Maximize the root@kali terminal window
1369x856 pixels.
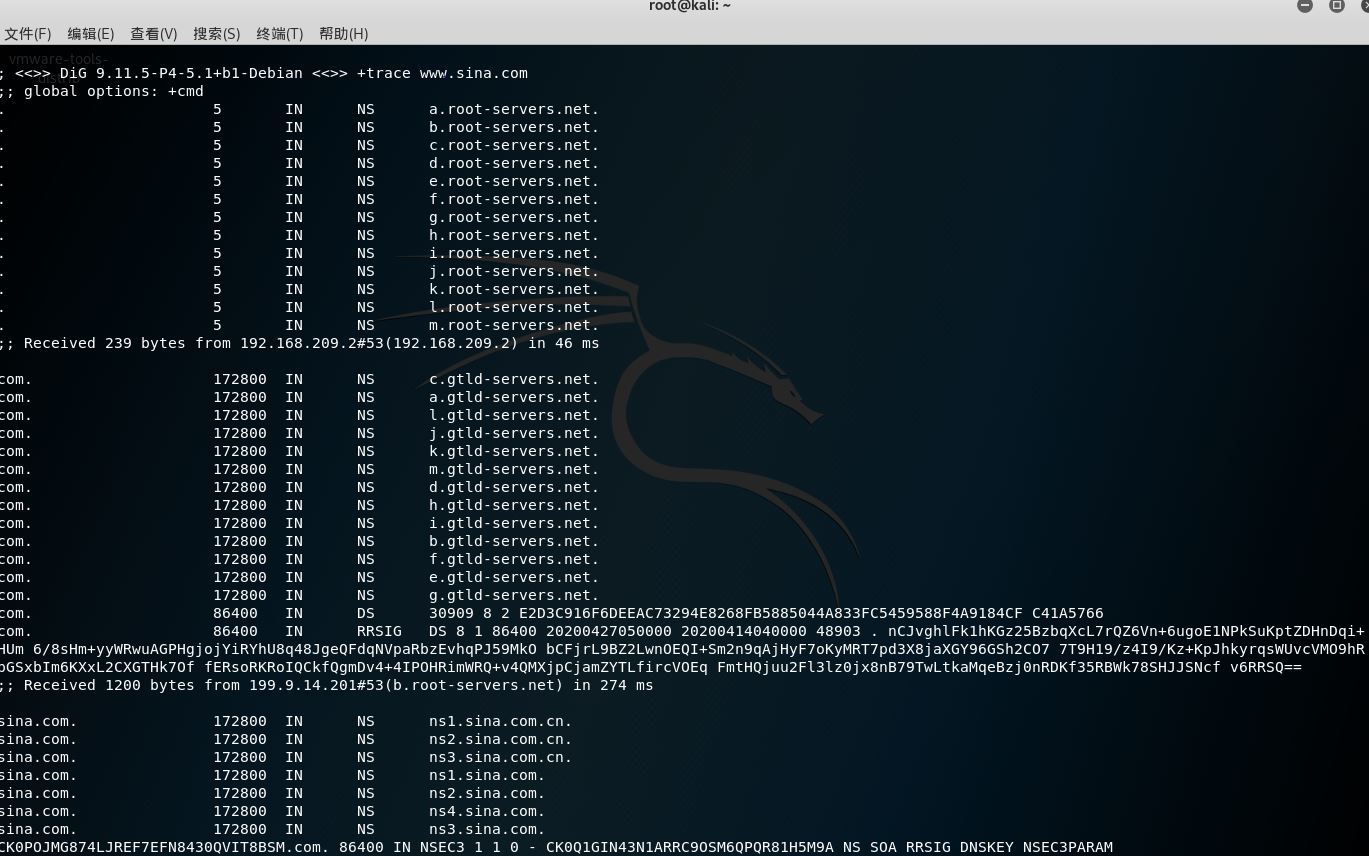1336,6
